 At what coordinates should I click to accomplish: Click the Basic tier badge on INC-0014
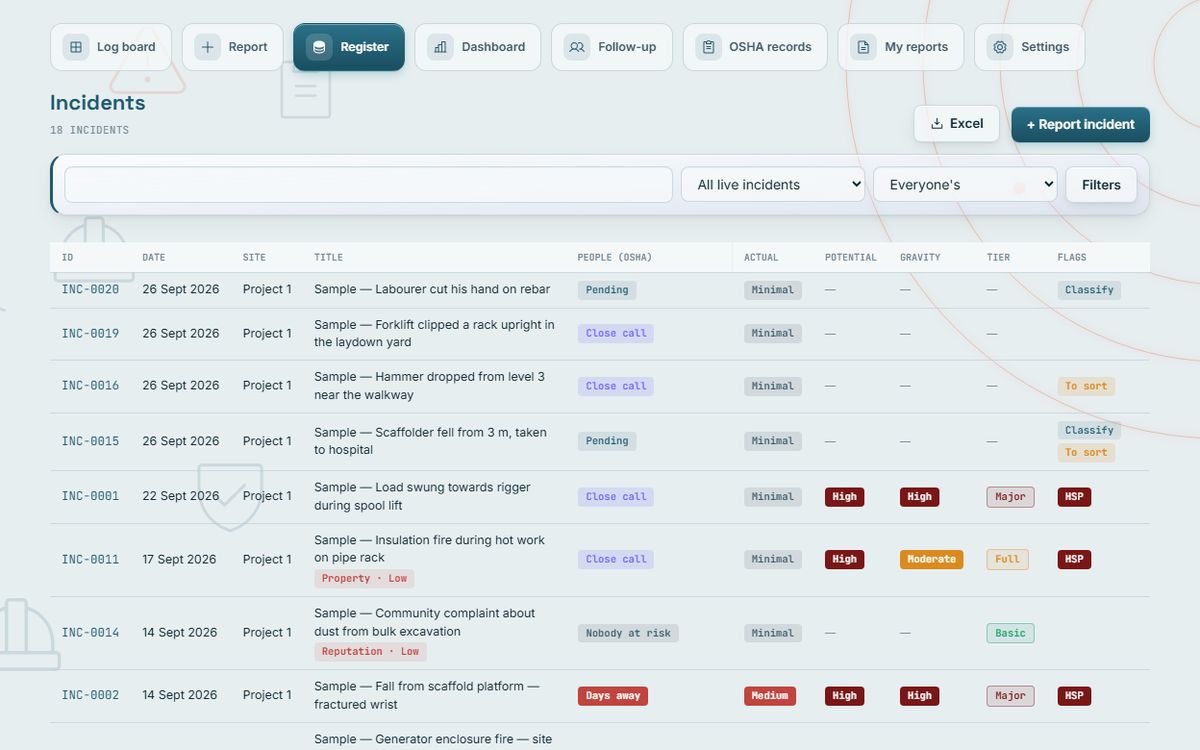click(1010, 633)
